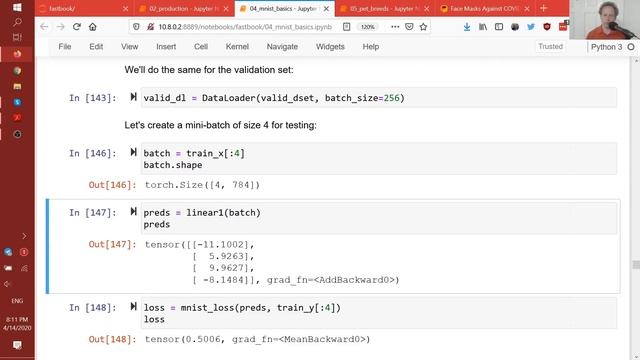Open the notebook File menu
Image resolution: width=640 pixels, height=360 pixels.
(x=64, y=47)
